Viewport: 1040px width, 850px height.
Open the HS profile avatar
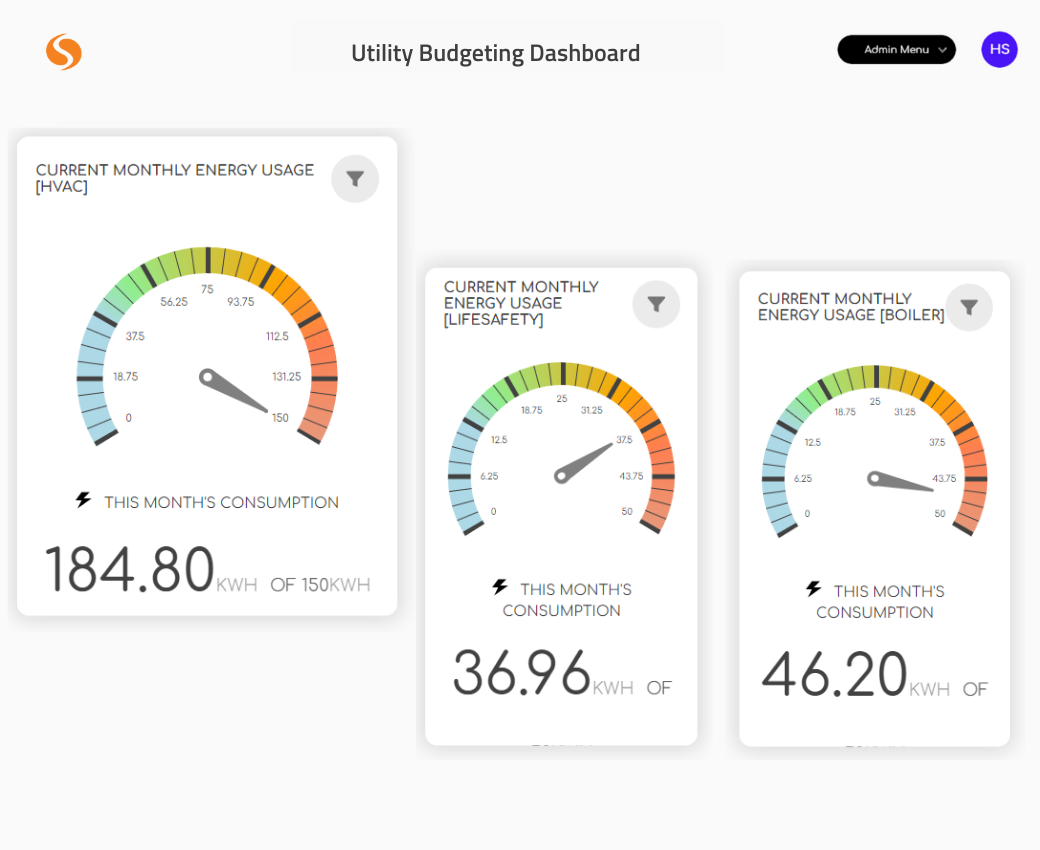pos(999,49)
